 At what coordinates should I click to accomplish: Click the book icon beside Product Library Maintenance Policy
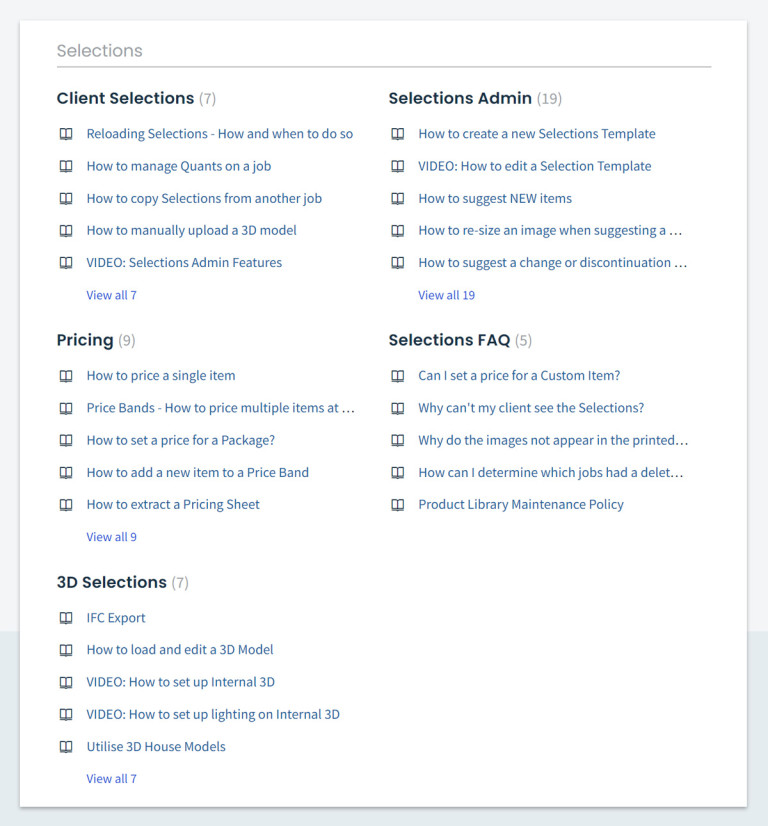tap(398, 504)
